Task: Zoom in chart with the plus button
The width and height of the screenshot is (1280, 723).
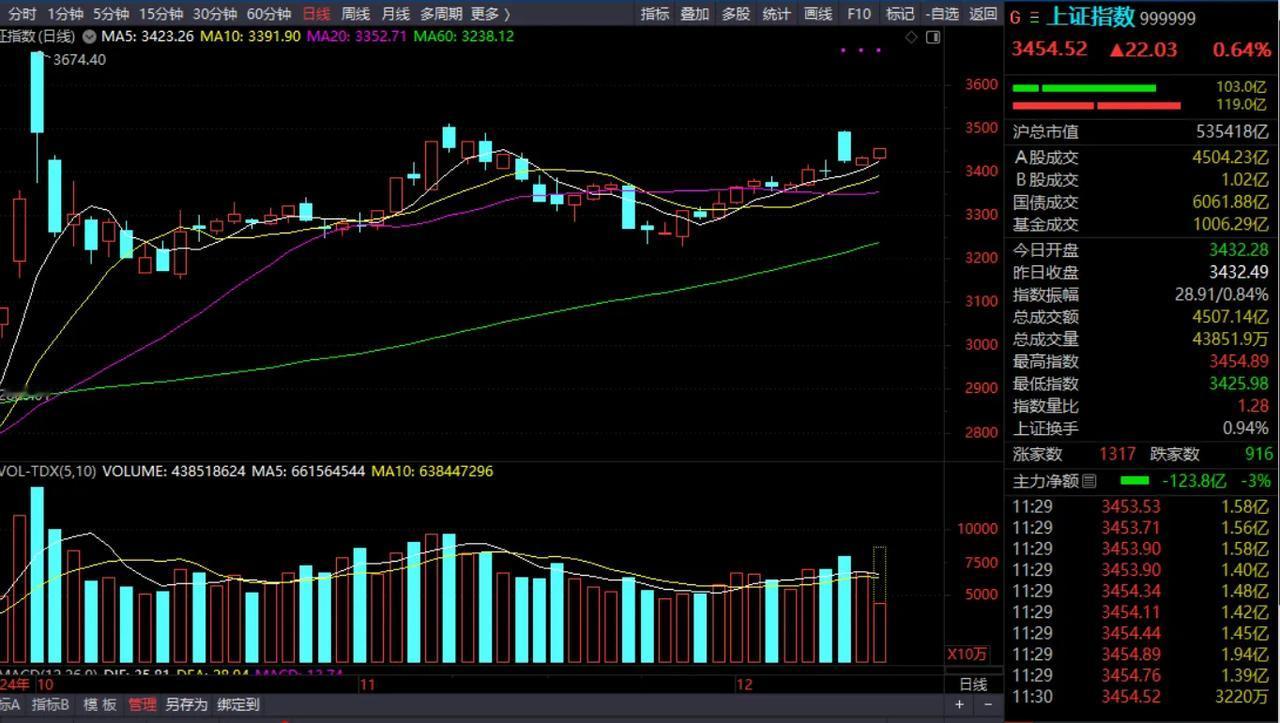Action: (x=960, y=705)
